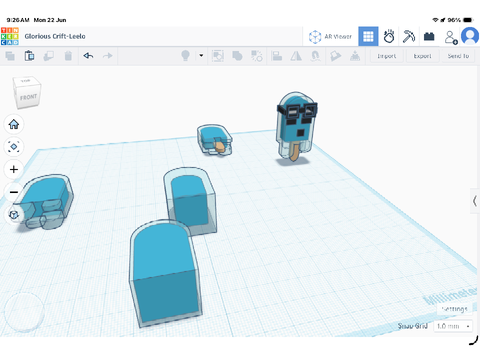Screen dimensions: 480x360
Task: Click the Align tool icon
Action: coord(277,56)
